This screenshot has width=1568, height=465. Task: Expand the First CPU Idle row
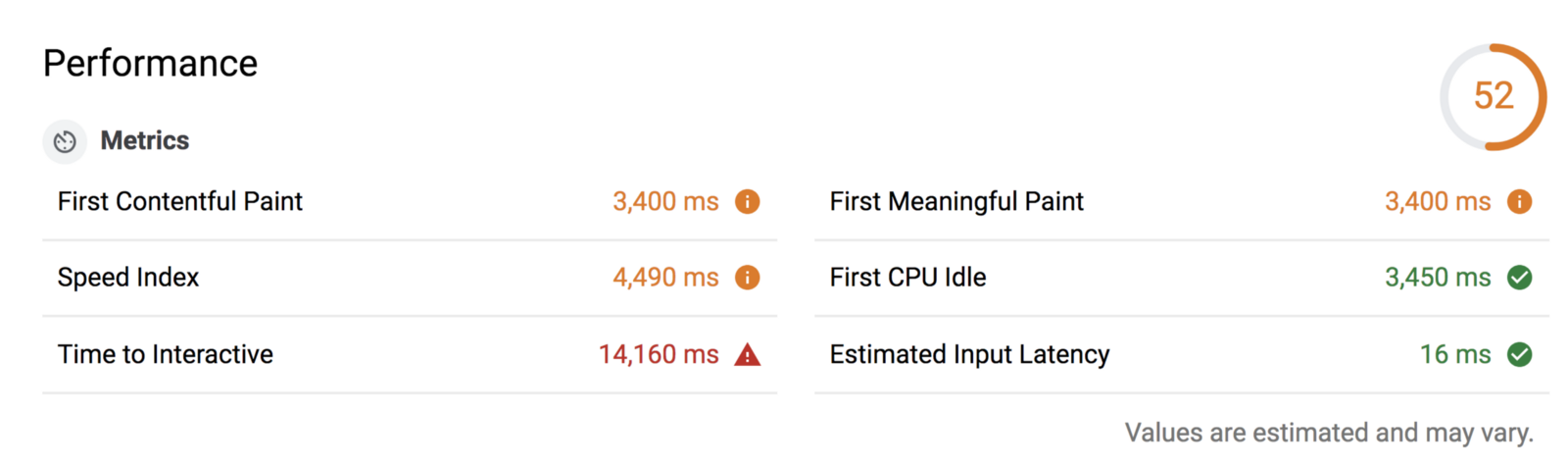(1182, 278)
